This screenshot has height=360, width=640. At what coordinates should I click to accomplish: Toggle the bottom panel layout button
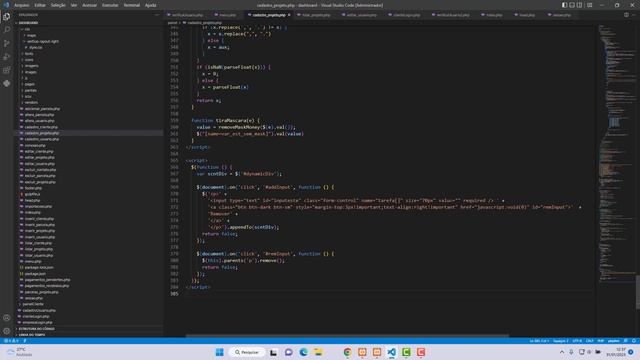(572, 5)
